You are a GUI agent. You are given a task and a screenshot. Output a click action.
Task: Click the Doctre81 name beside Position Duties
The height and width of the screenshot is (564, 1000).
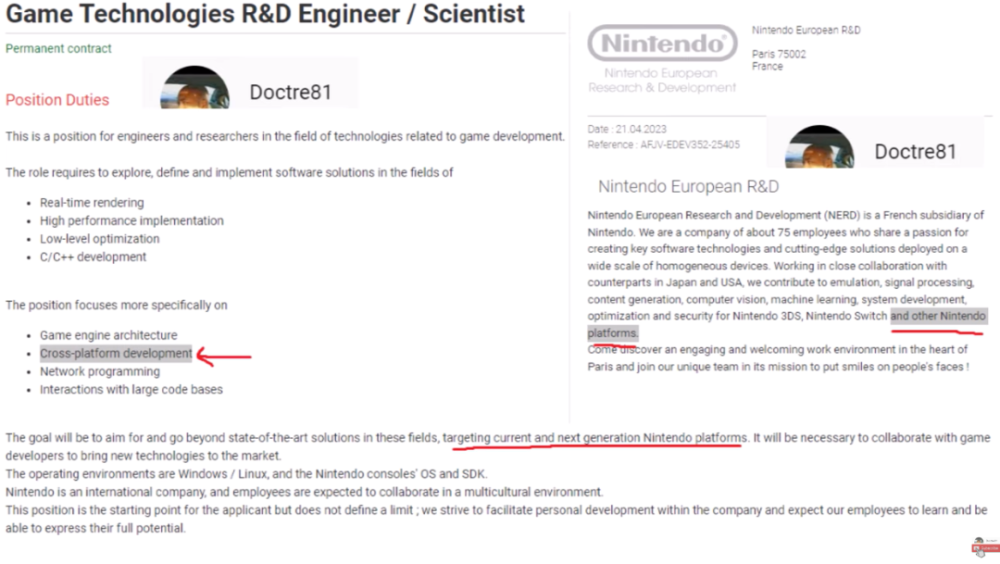coord(290,93)
